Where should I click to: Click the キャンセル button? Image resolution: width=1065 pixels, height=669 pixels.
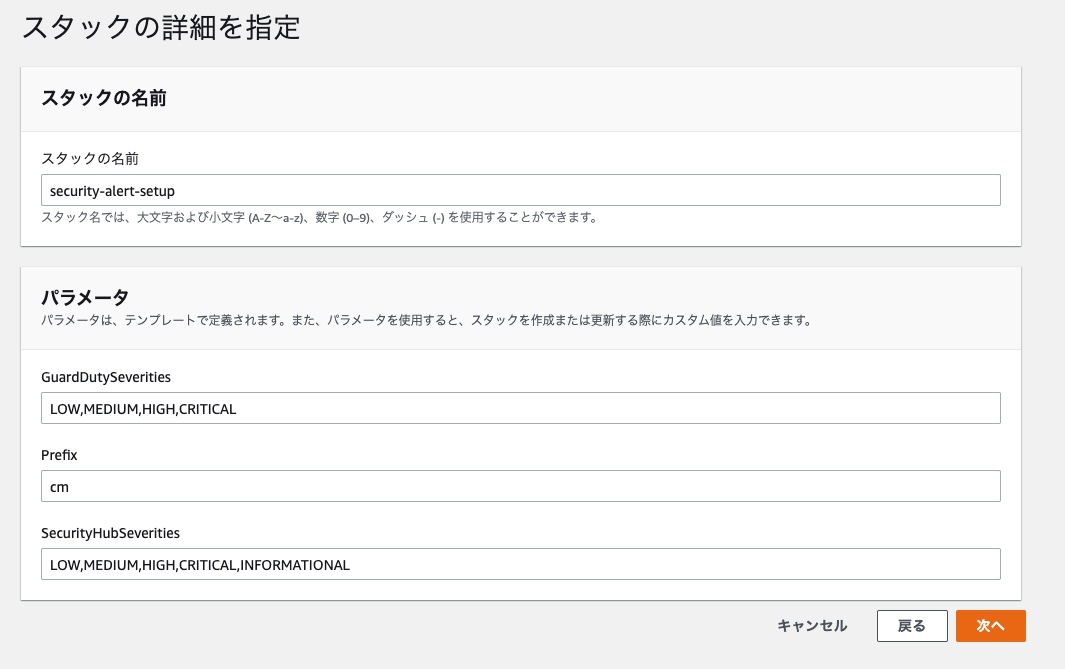pyautogui.click(x=812, y=626)
